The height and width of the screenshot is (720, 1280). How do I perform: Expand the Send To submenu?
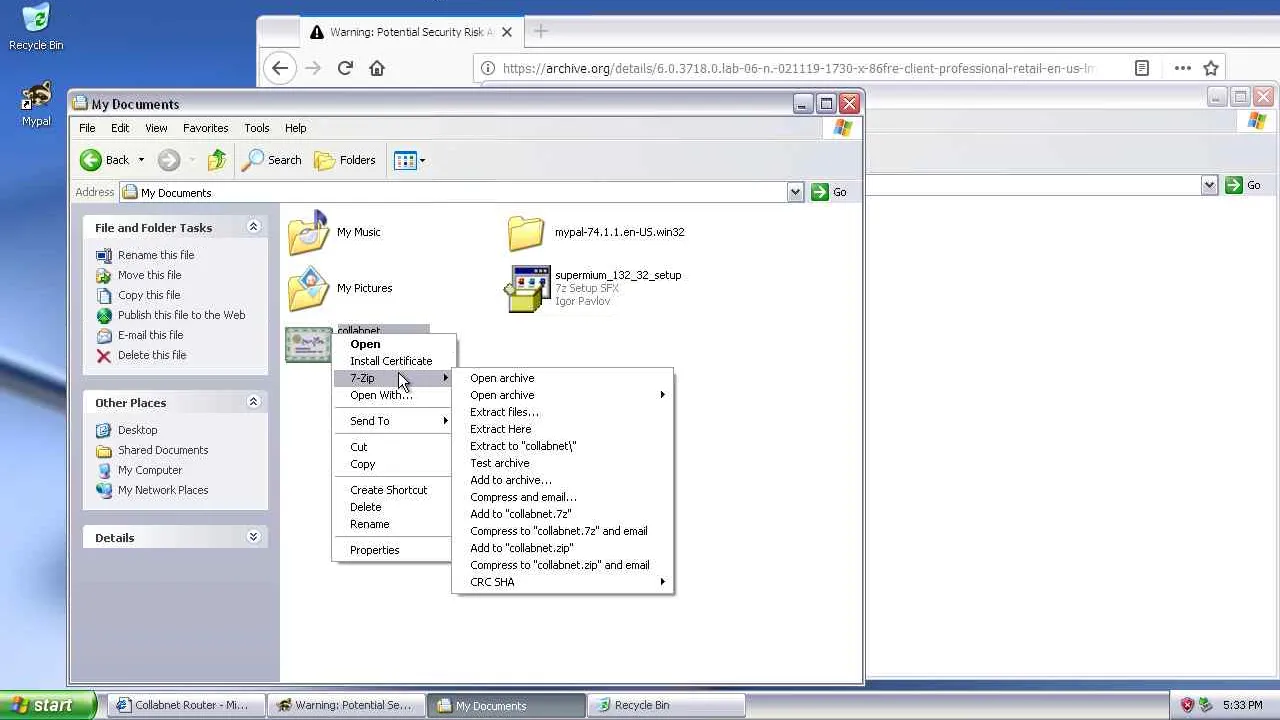(x=393, y=421)
